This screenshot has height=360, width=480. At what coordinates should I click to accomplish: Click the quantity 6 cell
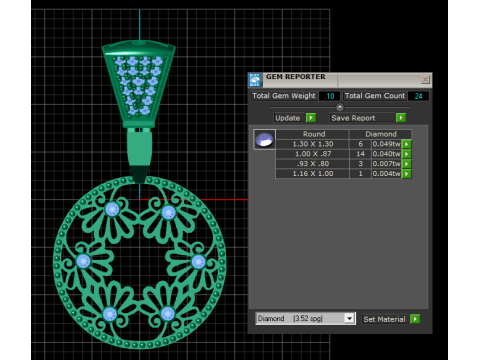(x=360, y=144)
